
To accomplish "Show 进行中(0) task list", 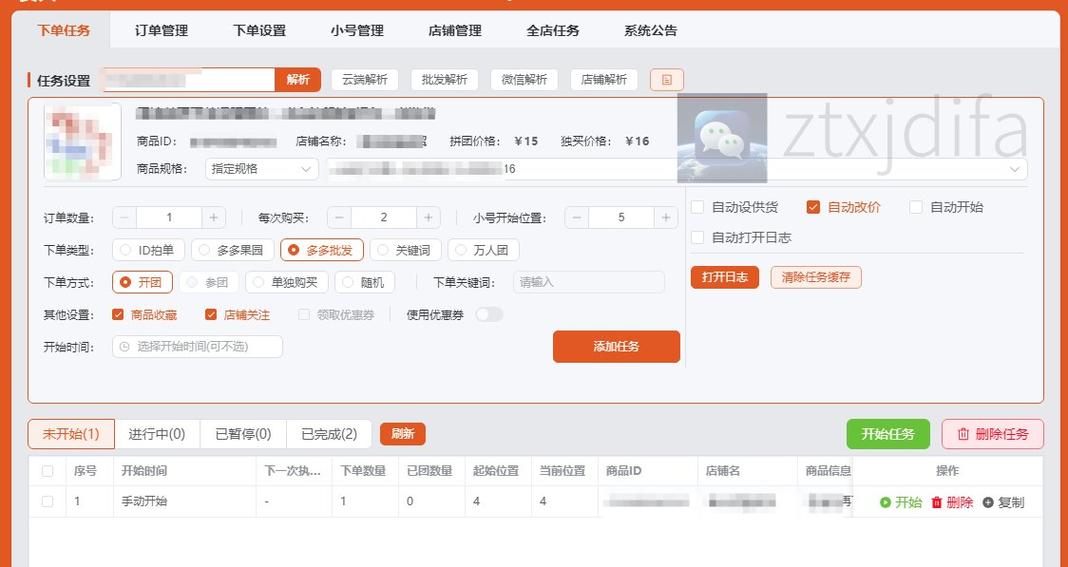I will click(x=157, y=434).
